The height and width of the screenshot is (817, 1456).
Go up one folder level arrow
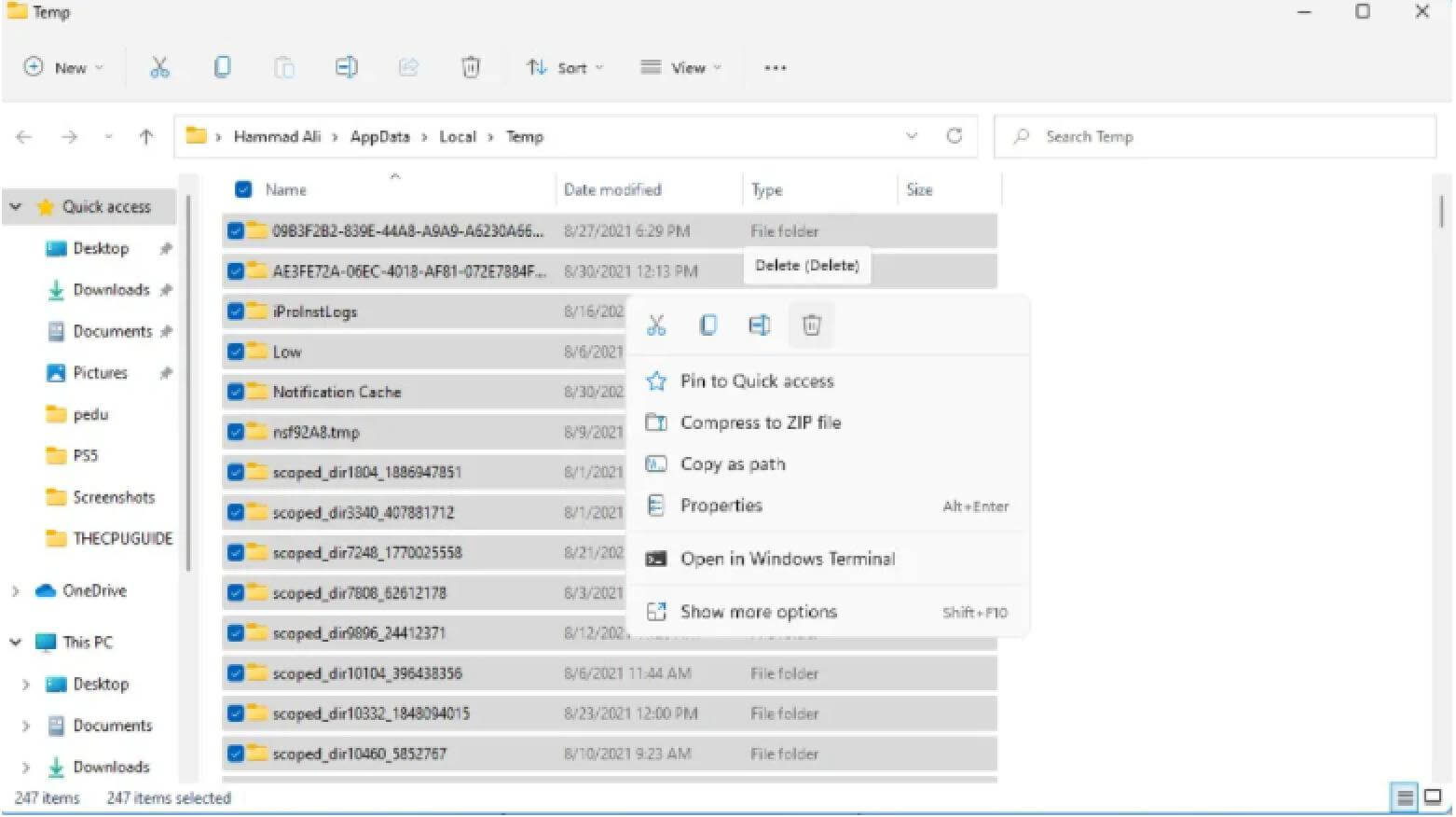coord(146,137)
